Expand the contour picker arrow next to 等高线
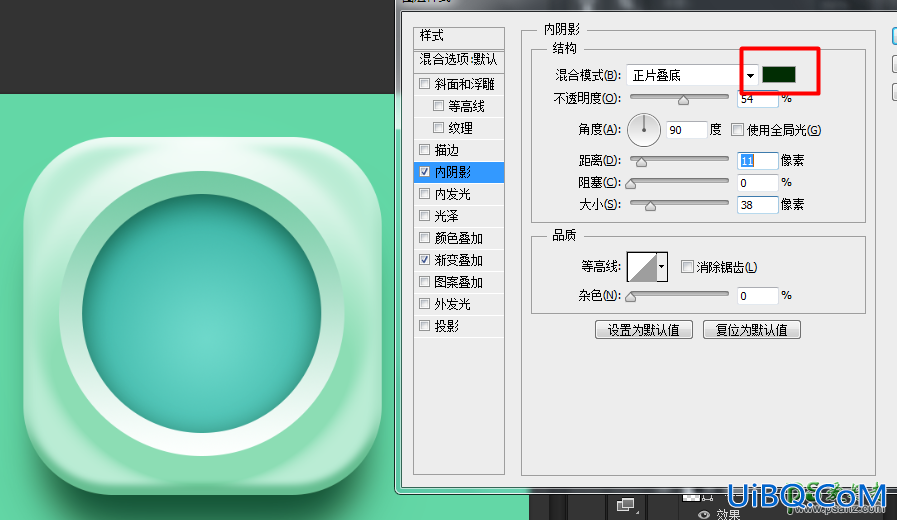 point(662,267)
